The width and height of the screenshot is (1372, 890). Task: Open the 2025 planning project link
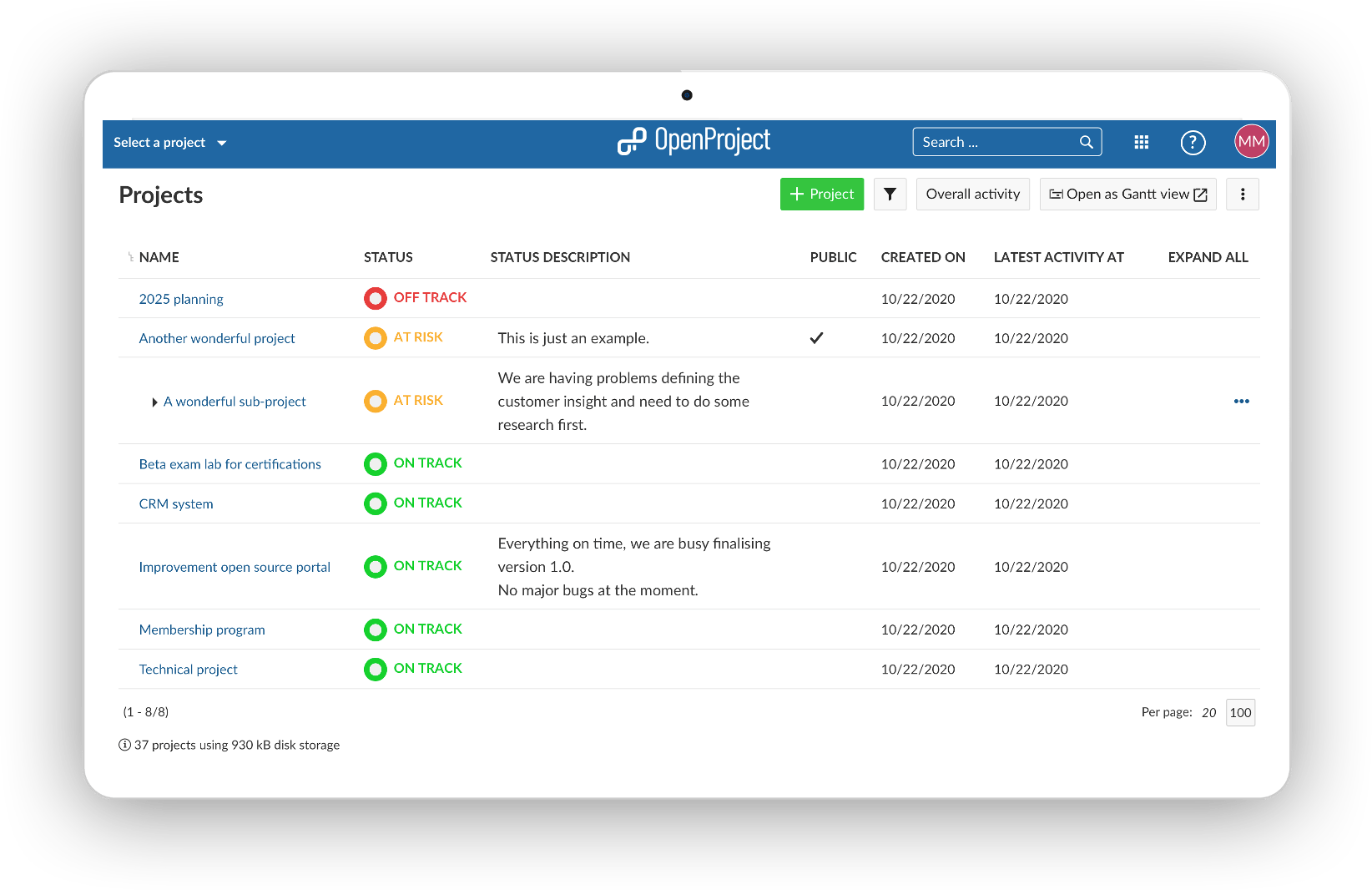click(x=181, y=299)
